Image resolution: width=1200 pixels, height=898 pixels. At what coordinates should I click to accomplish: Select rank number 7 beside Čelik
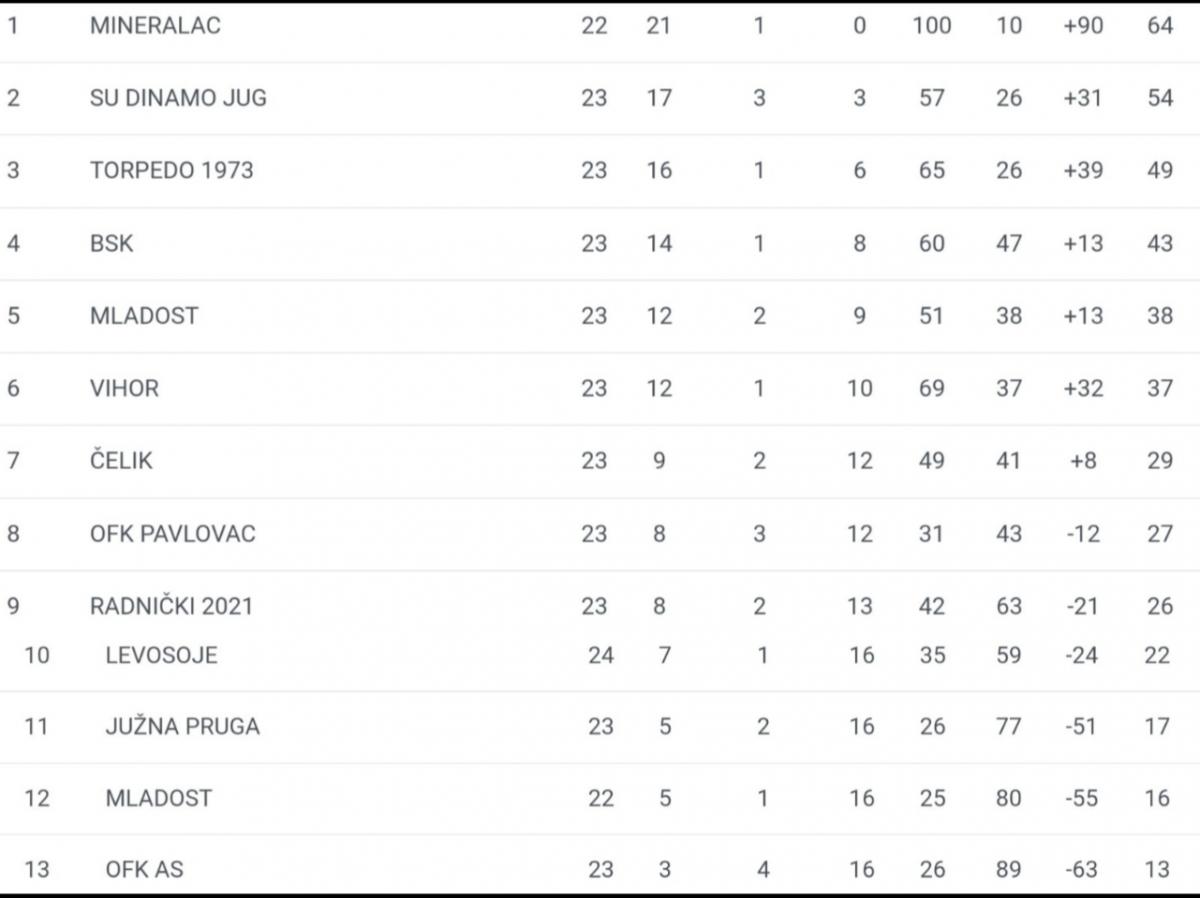pyautogui.click(x=13, y=461)
